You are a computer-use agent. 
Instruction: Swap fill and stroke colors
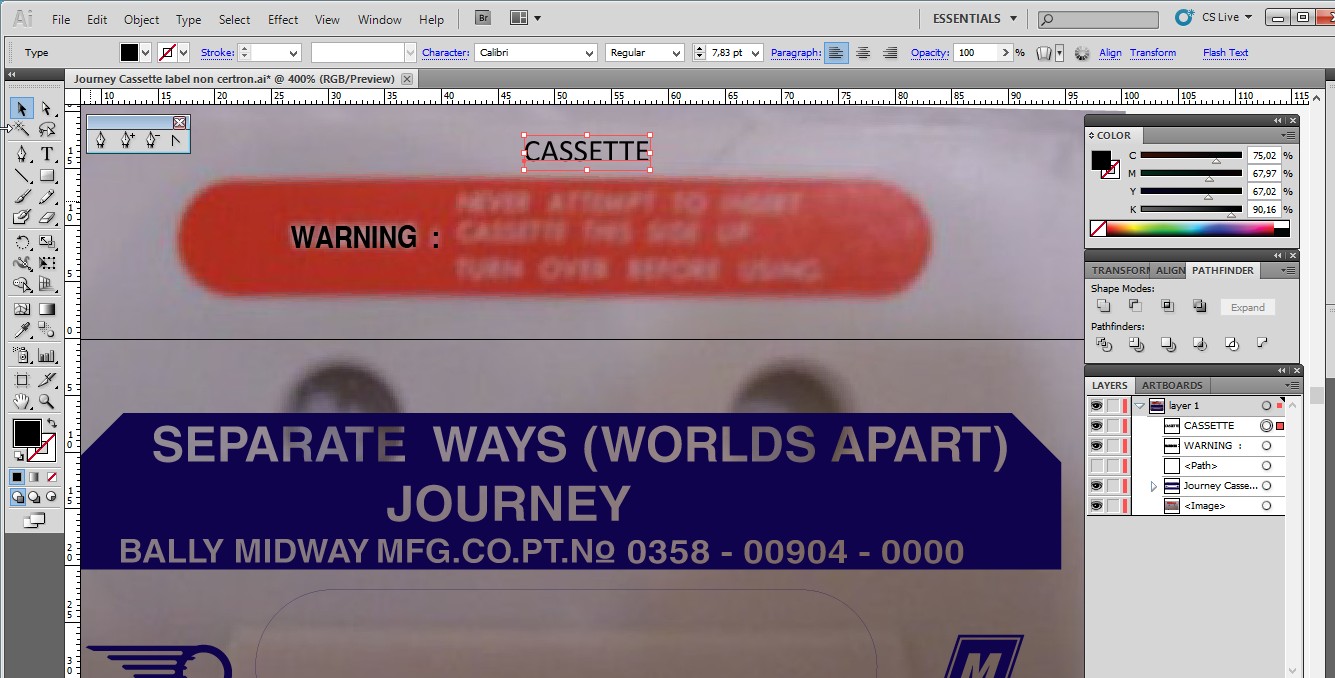tap(50, 425)
